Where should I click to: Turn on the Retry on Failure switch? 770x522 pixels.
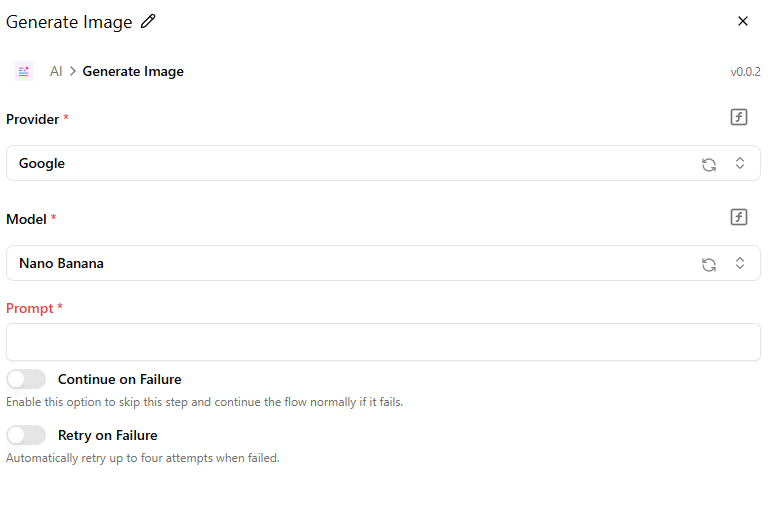26,435
